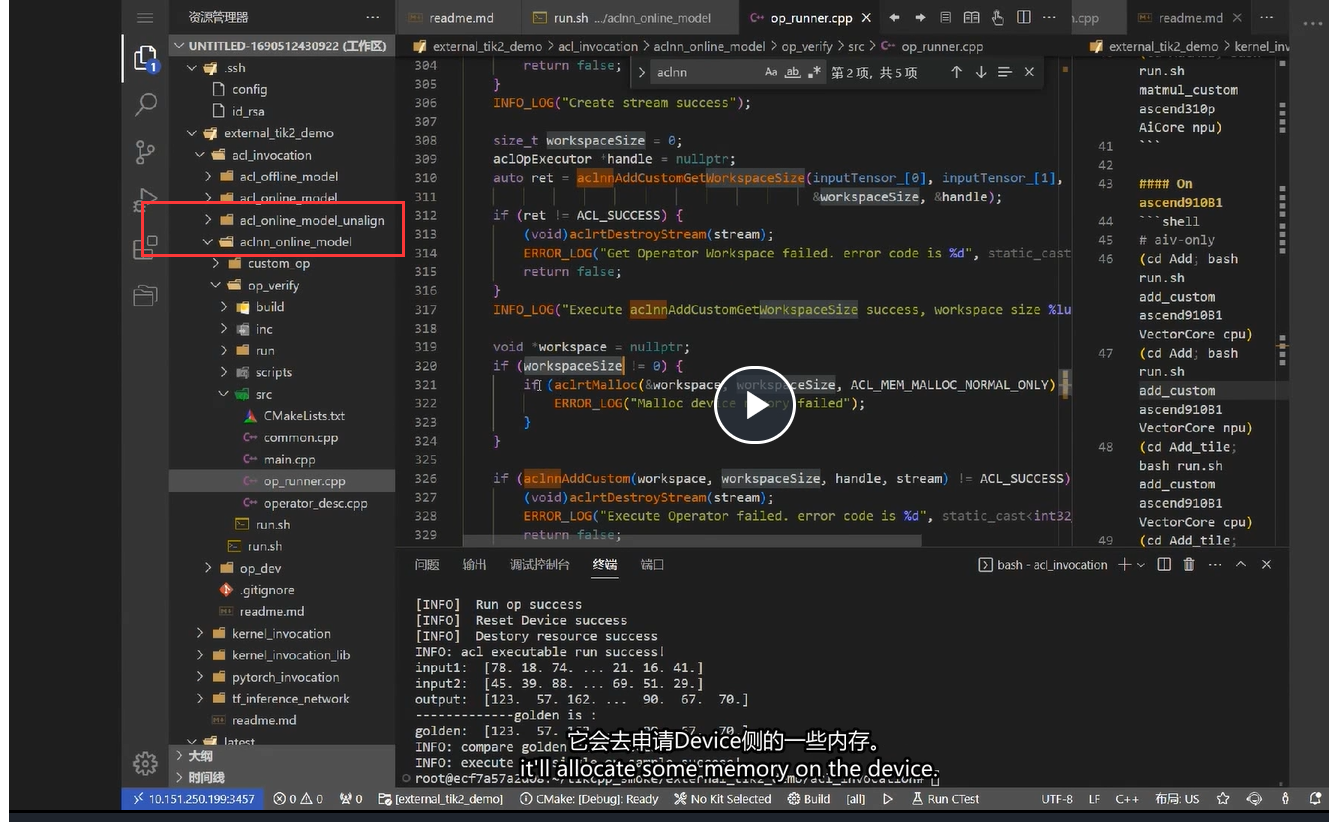Go to the previous find match
The image size is (1329, 822).
957,72
